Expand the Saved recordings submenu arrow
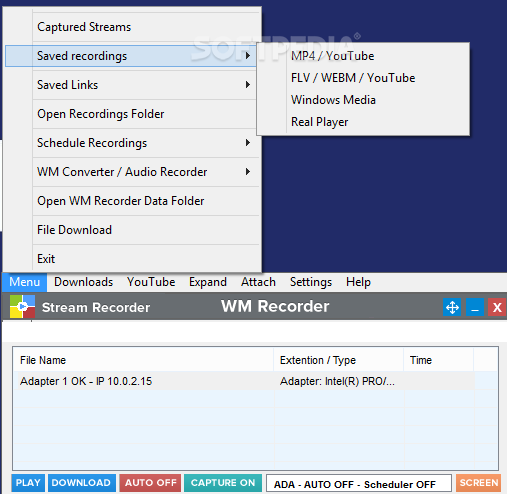Image resolution: width=507 pixels, height=494 pixels. click(x=248, y=56)
